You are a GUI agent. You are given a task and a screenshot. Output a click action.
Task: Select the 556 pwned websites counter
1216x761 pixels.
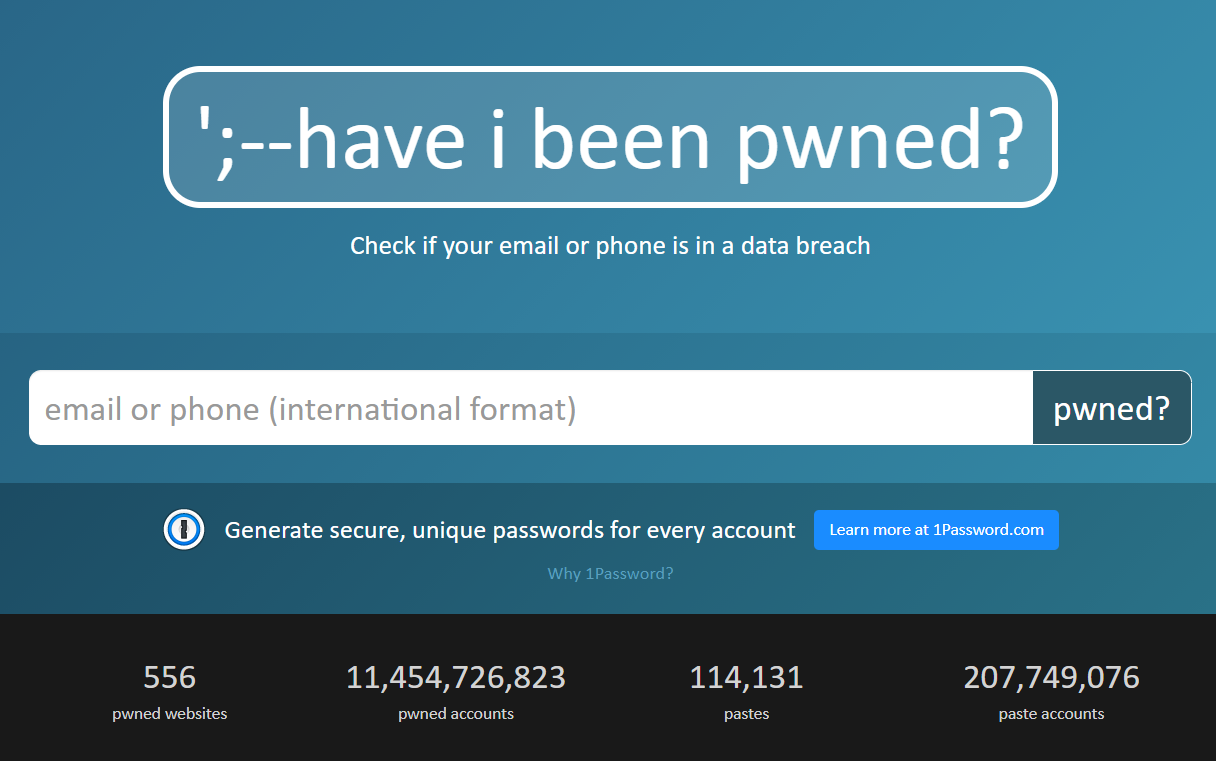[169, 677]
